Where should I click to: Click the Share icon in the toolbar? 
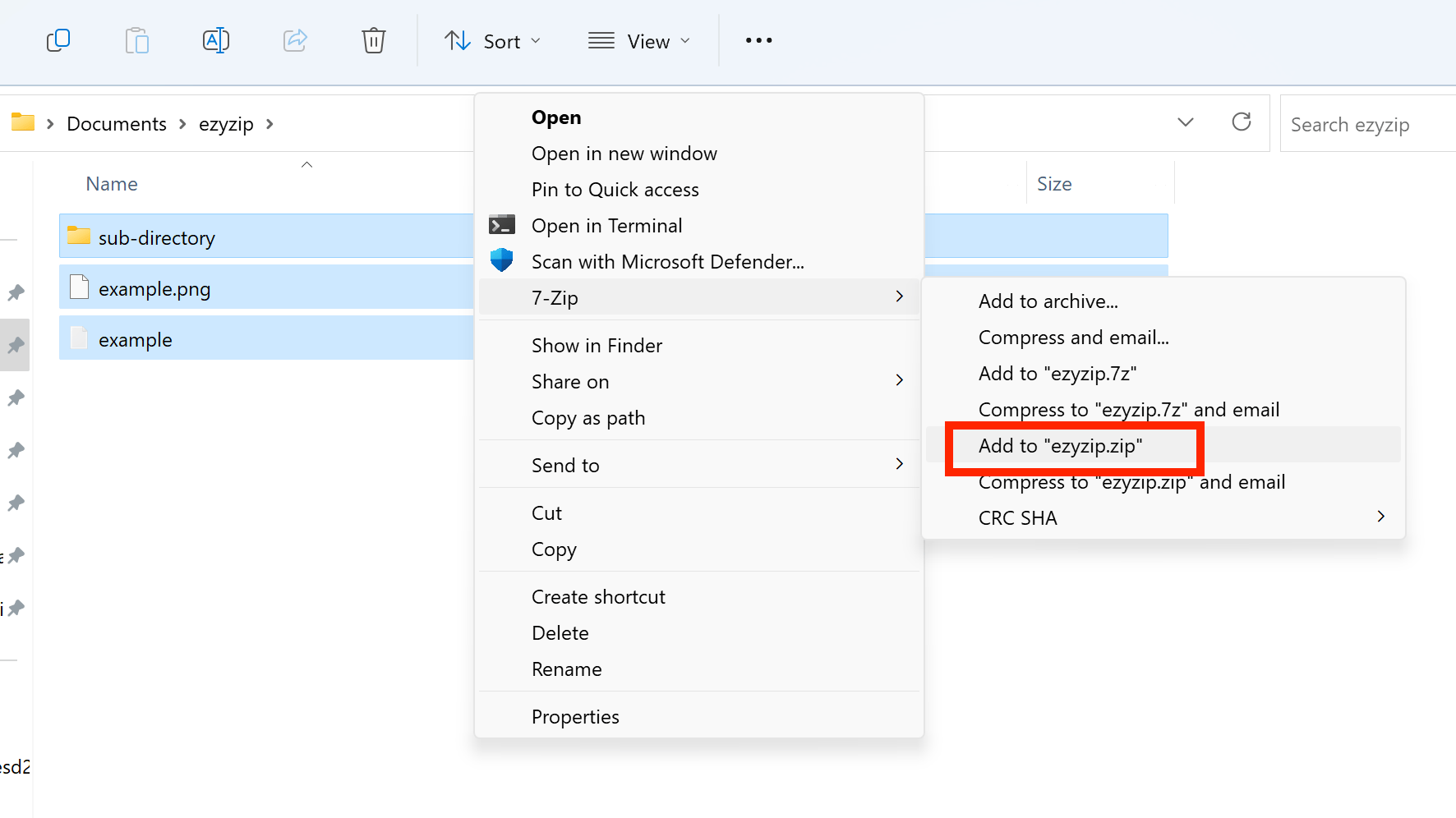(x=295, y=40)
